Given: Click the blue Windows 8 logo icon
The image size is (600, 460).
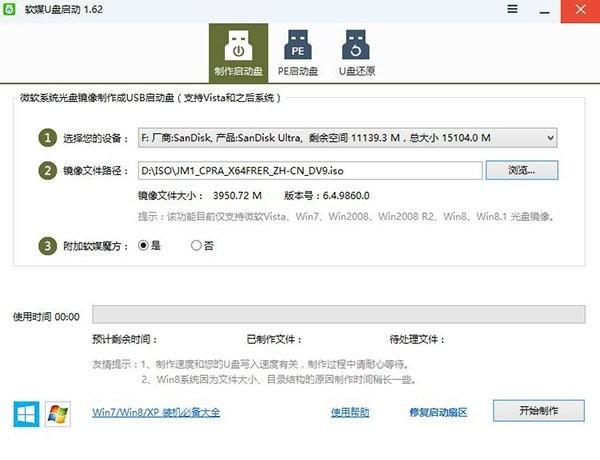Looking at the screenshot, I should [x=26, y=414].
